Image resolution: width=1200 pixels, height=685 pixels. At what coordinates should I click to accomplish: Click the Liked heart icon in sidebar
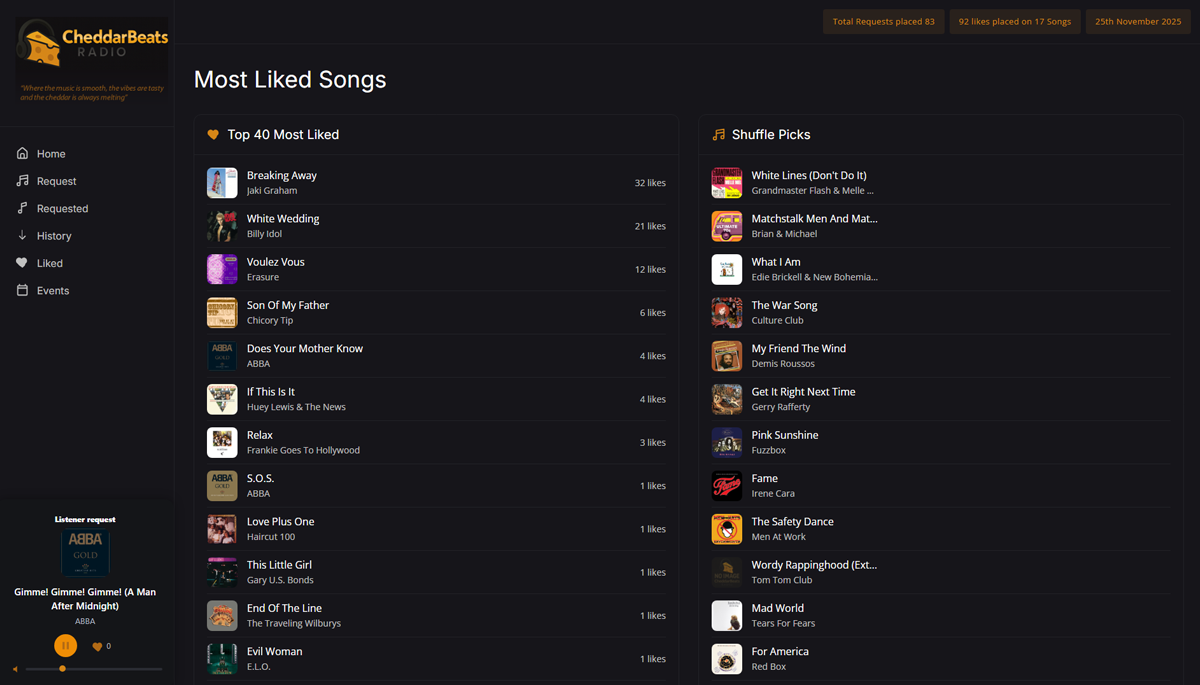[22, 263]
